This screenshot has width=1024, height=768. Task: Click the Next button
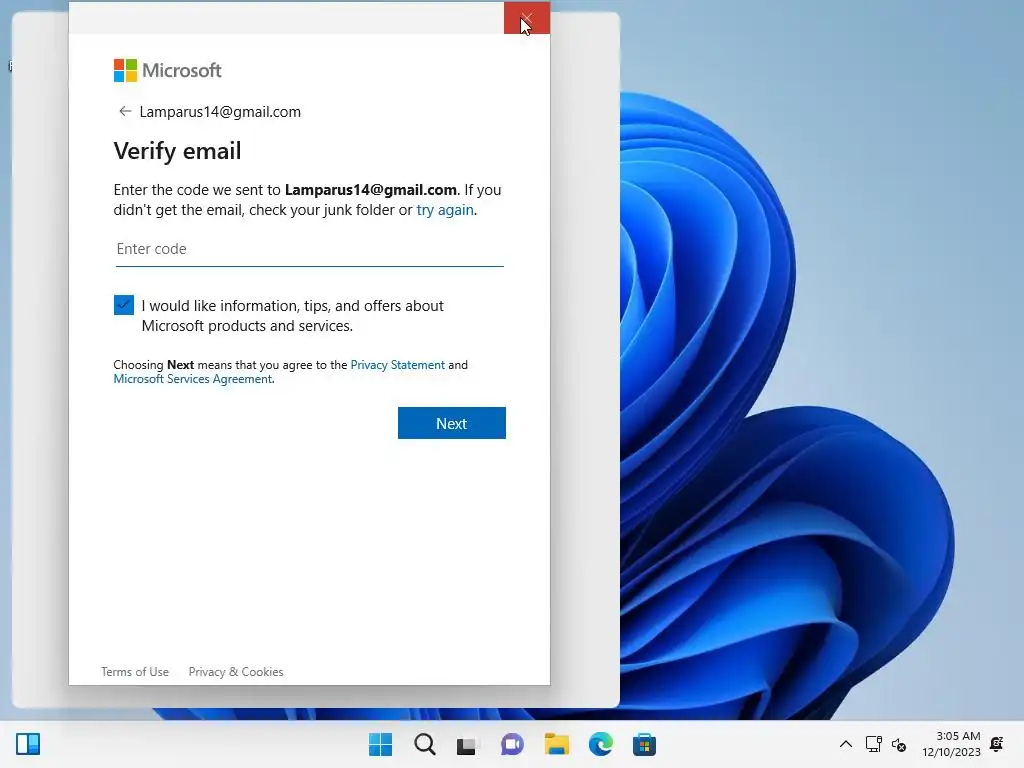coord(451,423)
